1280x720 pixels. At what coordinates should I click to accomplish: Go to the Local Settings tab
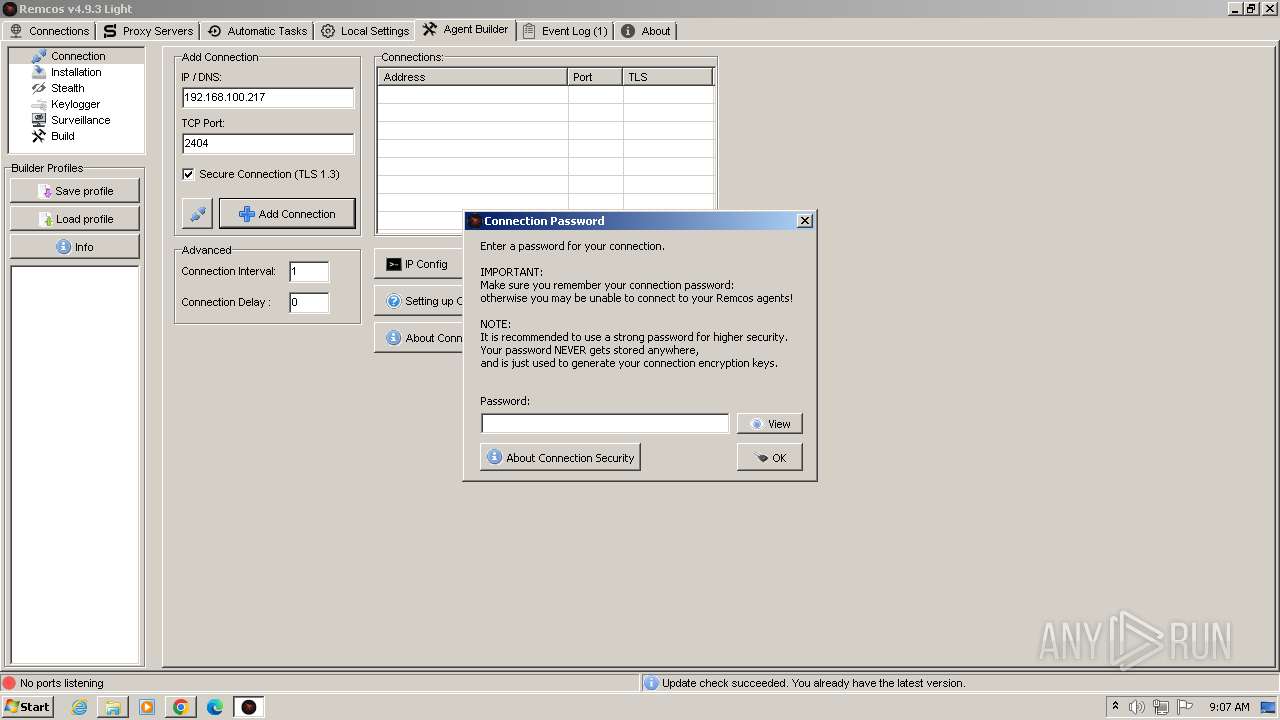[x=365, y=31]
